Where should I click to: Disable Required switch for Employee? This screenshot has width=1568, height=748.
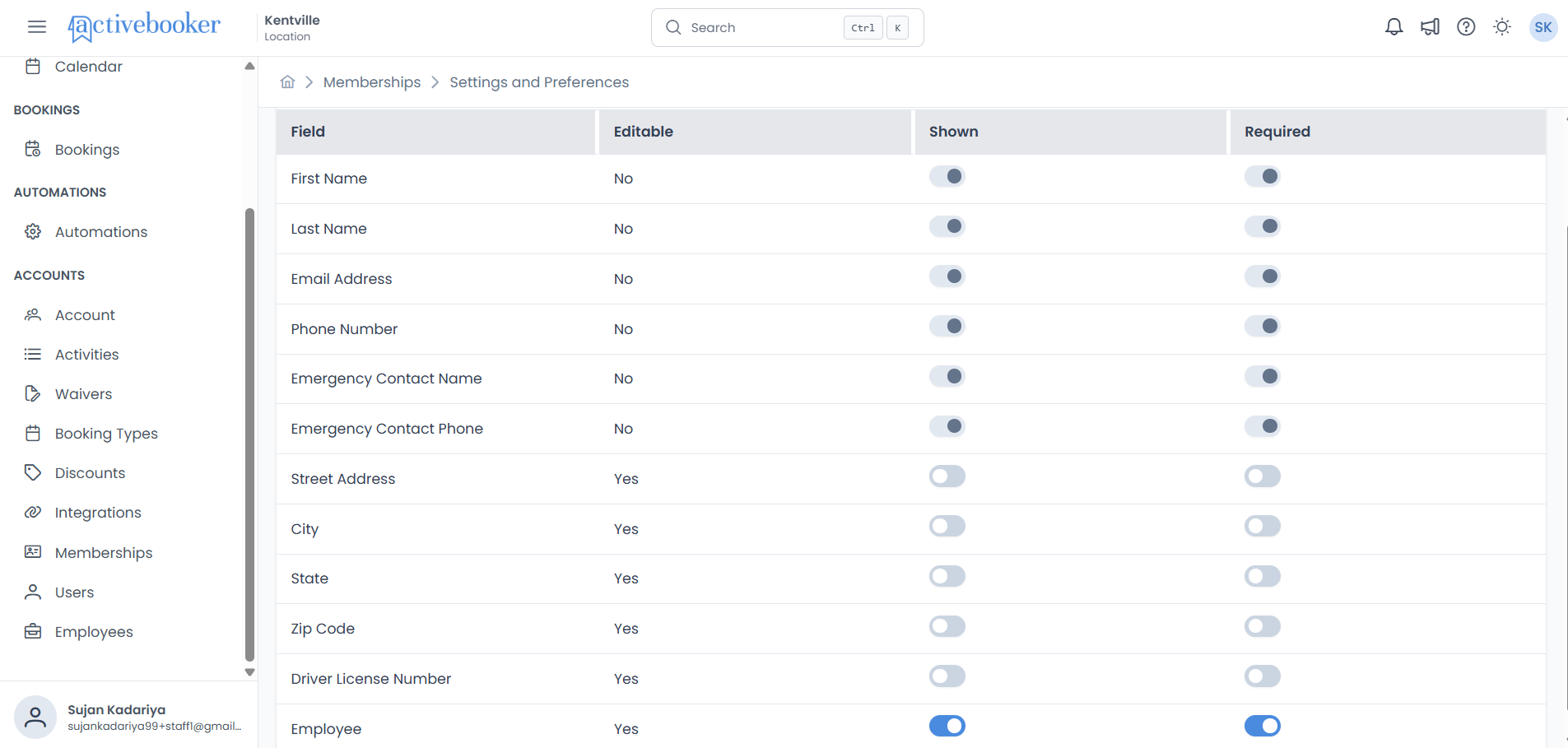(x=1263, y=726)
